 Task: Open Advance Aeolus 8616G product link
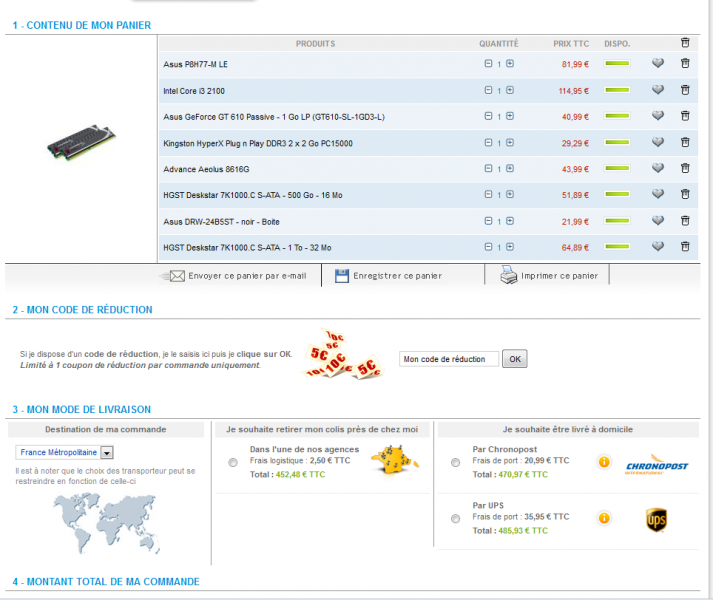[206, 169]
